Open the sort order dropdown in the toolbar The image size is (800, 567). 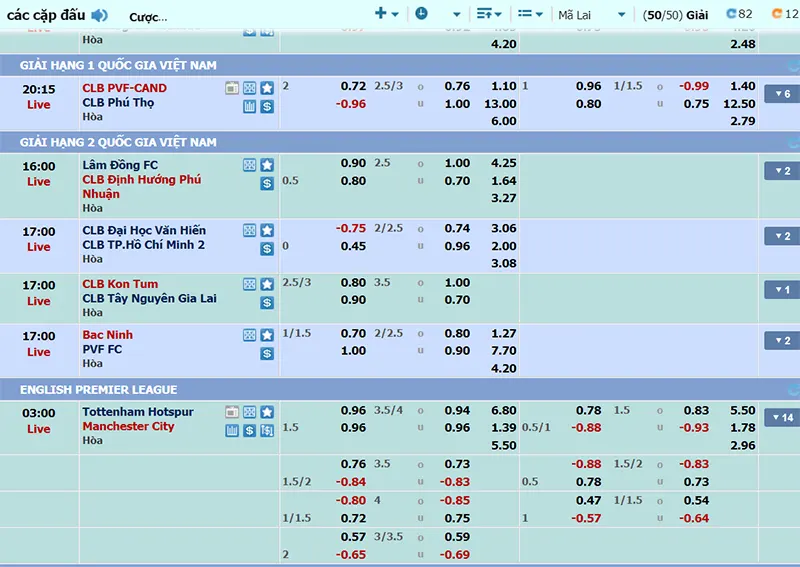click(x=489, y=14)
